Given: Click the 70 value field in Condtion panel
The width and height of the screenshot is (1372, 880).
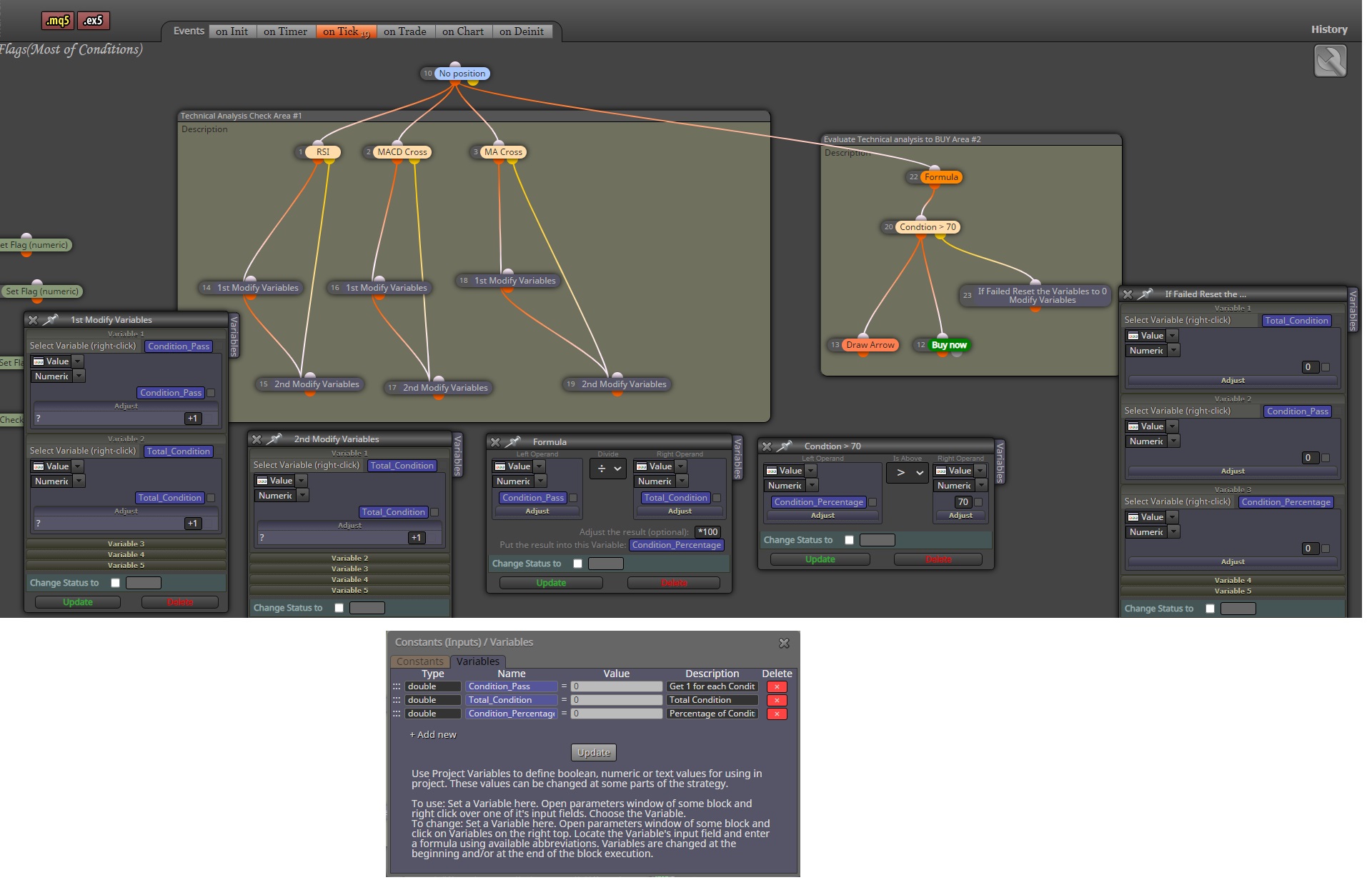Looking at the screenshot, I should (963, 502).
